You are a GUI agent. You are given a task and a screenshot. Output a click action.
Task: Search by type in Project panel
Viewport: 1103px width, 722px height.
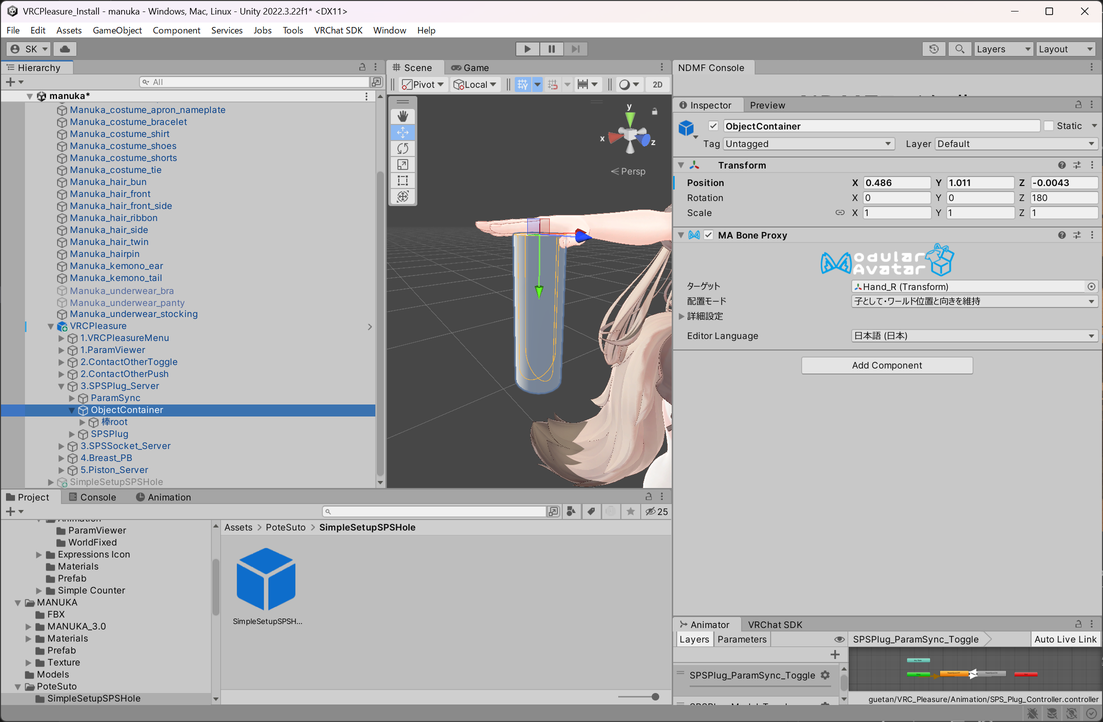point(571,512)
